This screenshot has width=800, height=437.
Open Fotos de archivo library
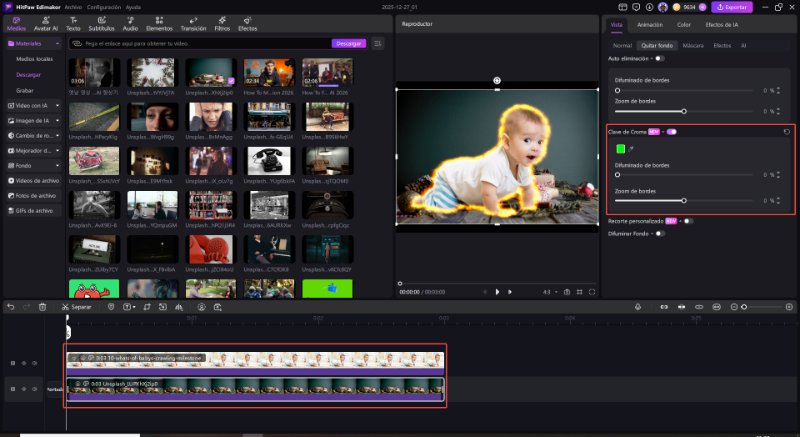pyautogui.click(x=32, y=196)
